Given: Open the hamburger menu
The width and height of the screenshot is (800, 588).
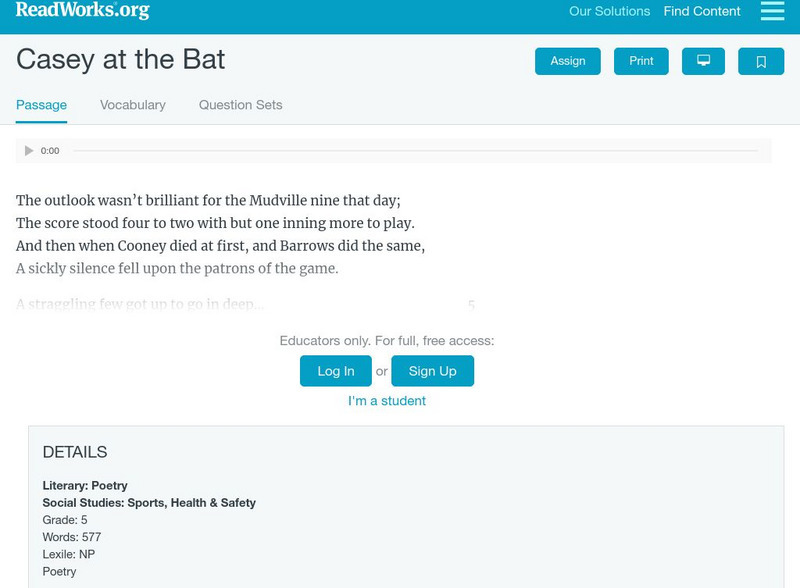Looking at the screenshot, I should click(772, 11).
